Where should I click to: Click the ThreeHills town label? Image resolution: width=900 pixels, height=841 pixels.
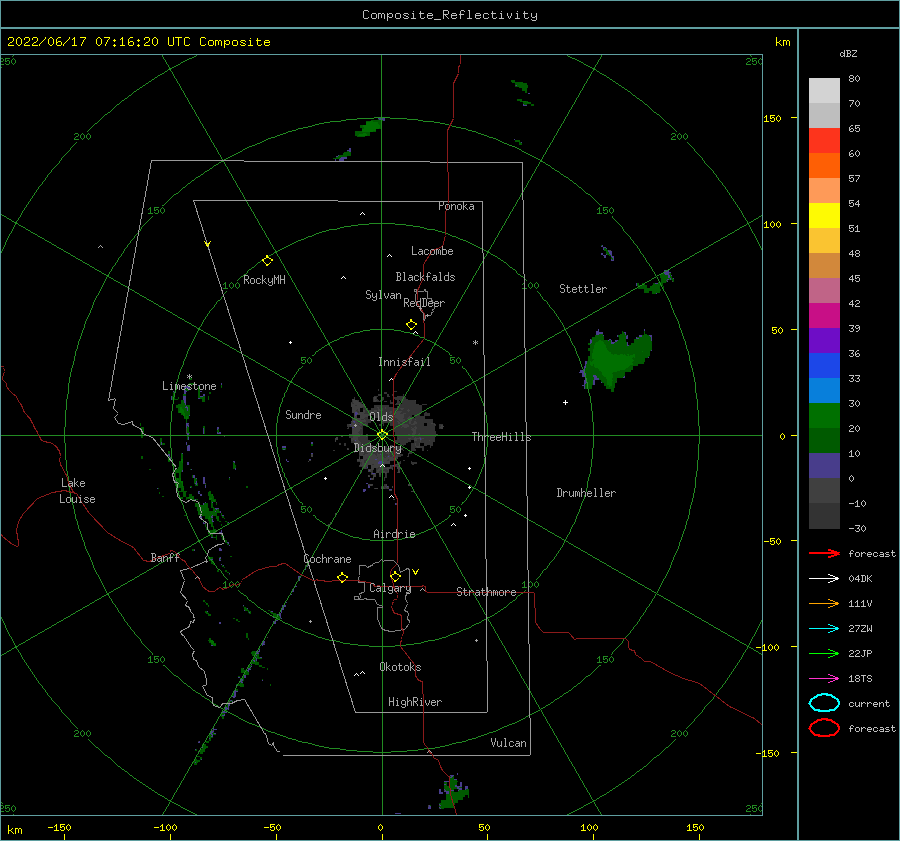tap(501, 437)
